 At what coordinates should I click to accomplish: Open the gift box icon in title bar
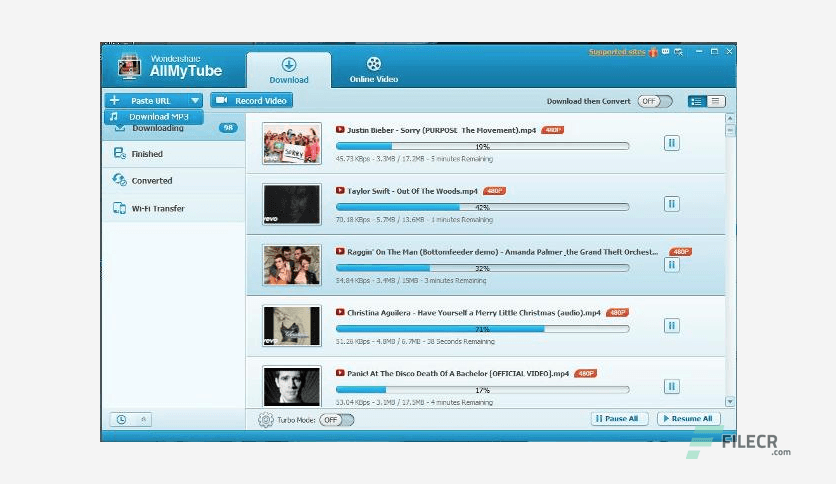click(x=653, y=52)
